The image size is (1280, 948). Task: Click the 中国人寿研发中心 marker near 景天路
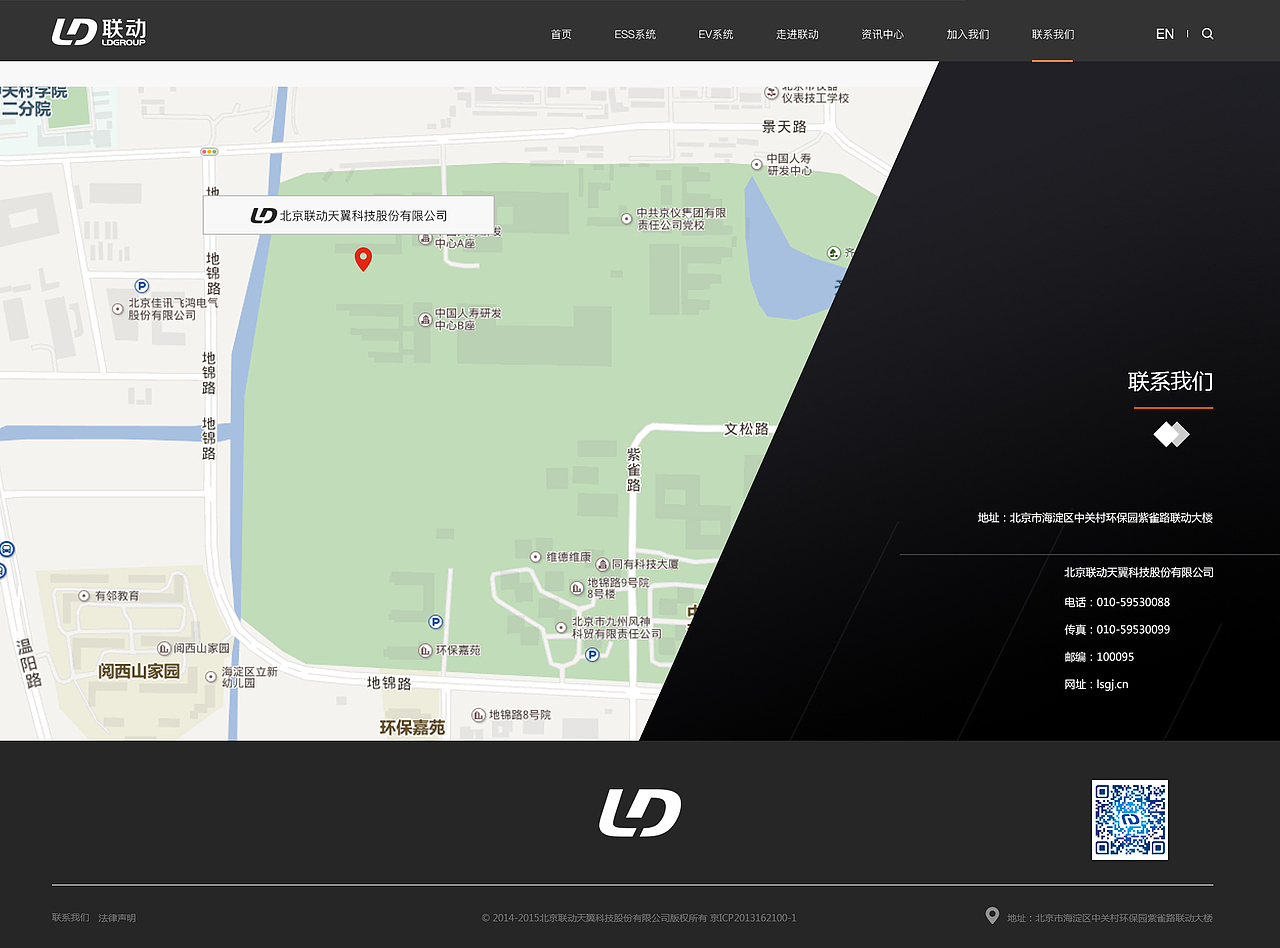tap(757, 164)
